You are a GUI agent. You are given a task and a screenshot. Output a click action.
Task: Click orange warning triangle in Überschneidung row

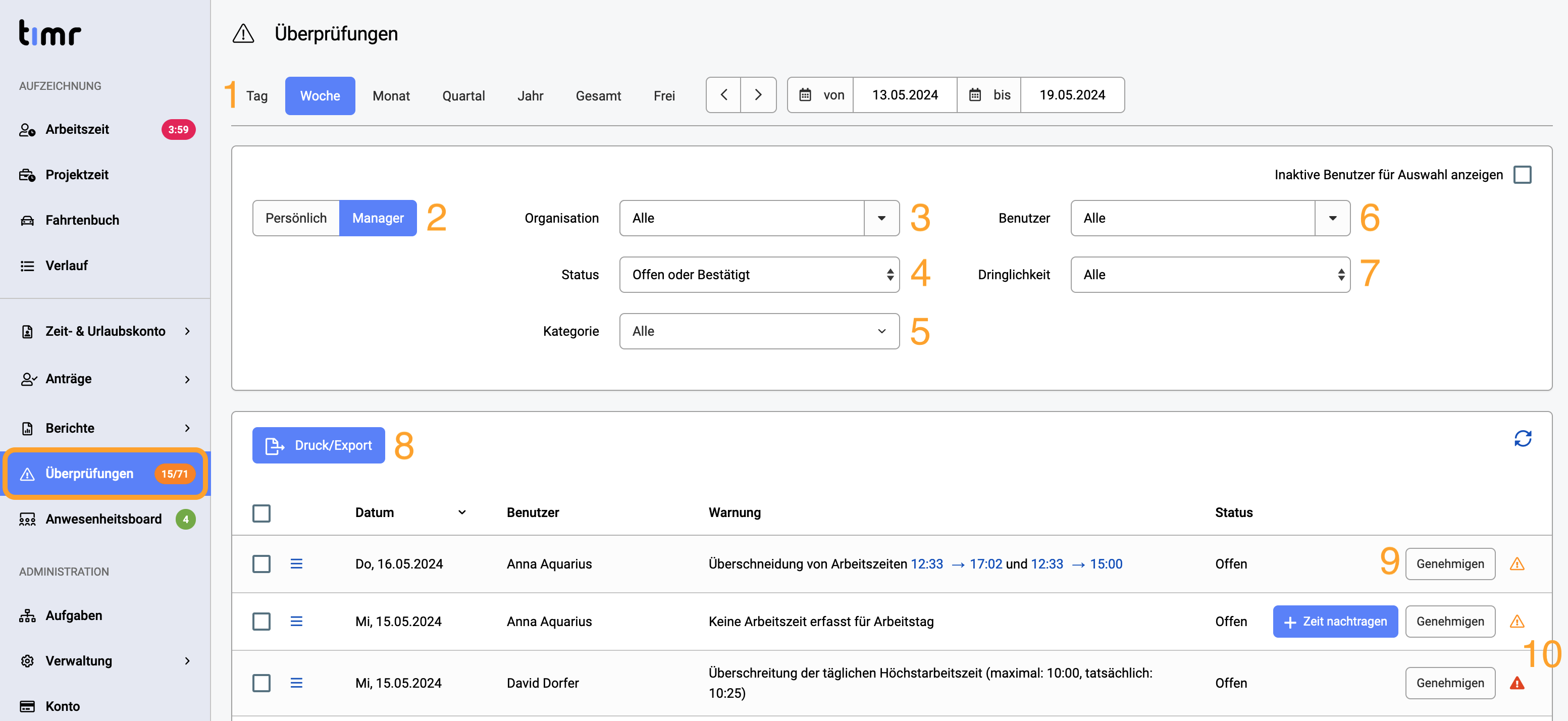[1517, 564]
